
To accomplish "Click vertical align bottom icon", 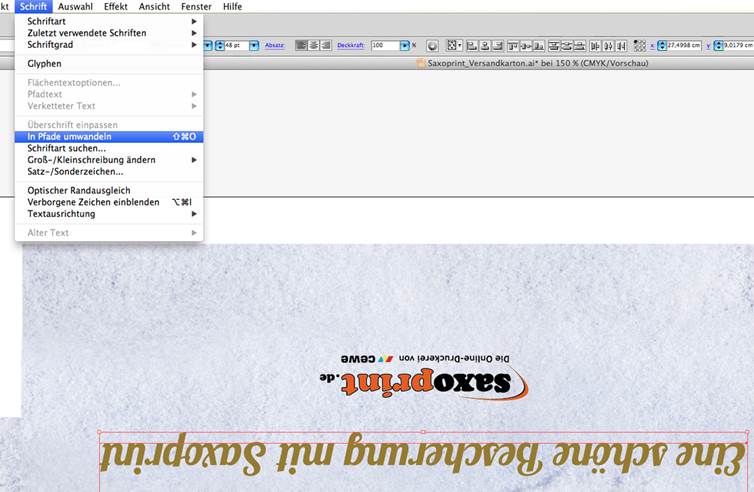I will tap(539, 46).
